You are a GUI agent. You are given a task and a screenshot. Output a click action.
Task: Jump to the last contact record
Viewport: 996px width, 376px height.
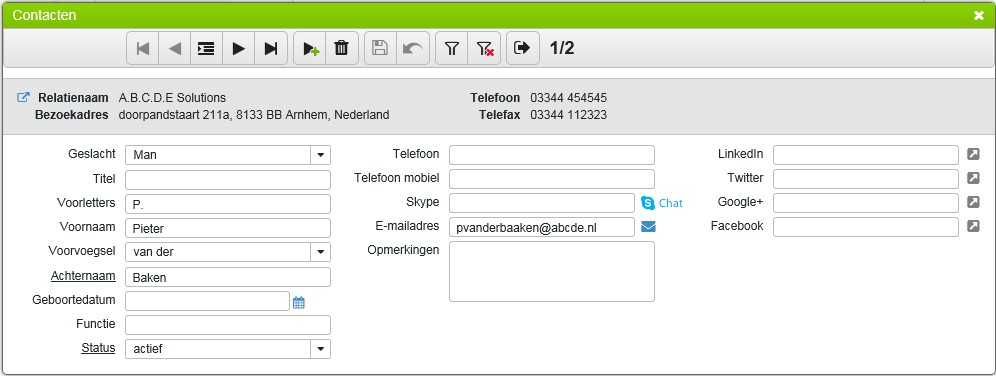pos(271,48)
